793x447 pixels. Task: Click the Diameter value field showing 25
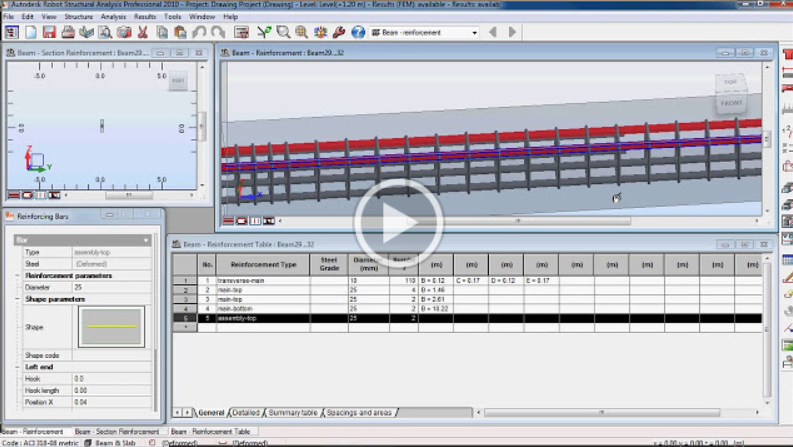click(x=110, y=287)
